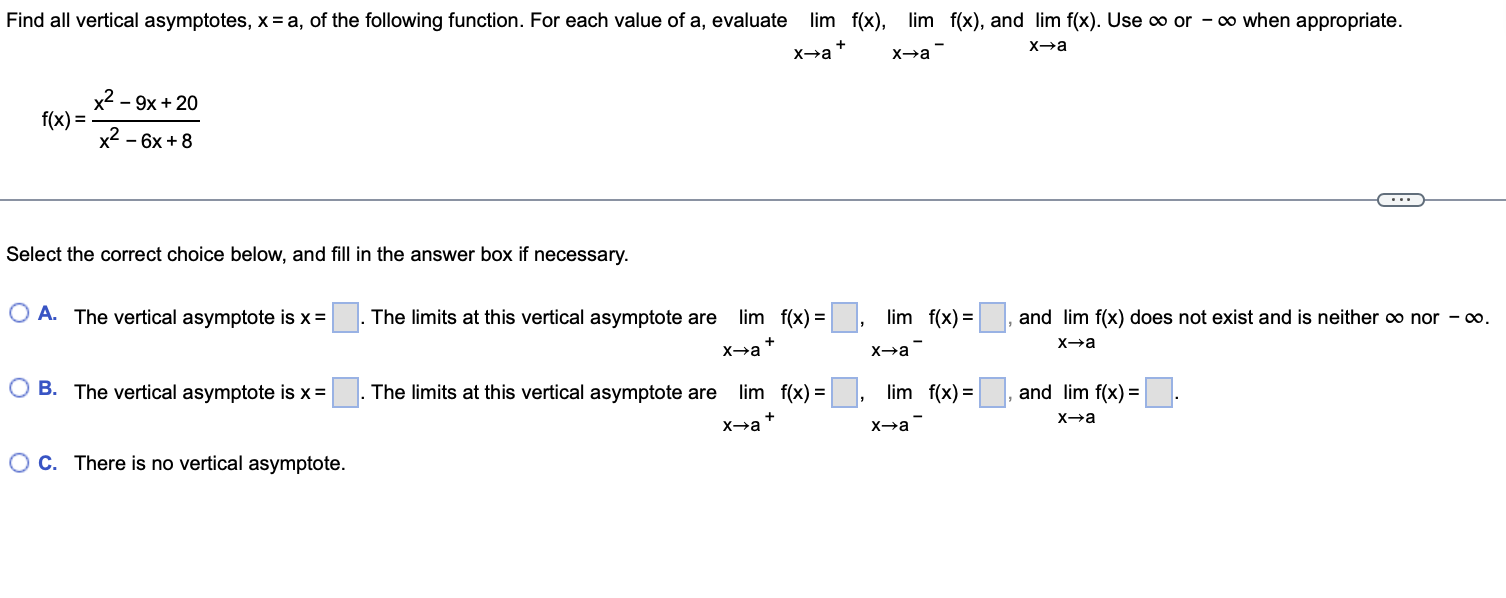Click choice B's statement text to select it

200,391
